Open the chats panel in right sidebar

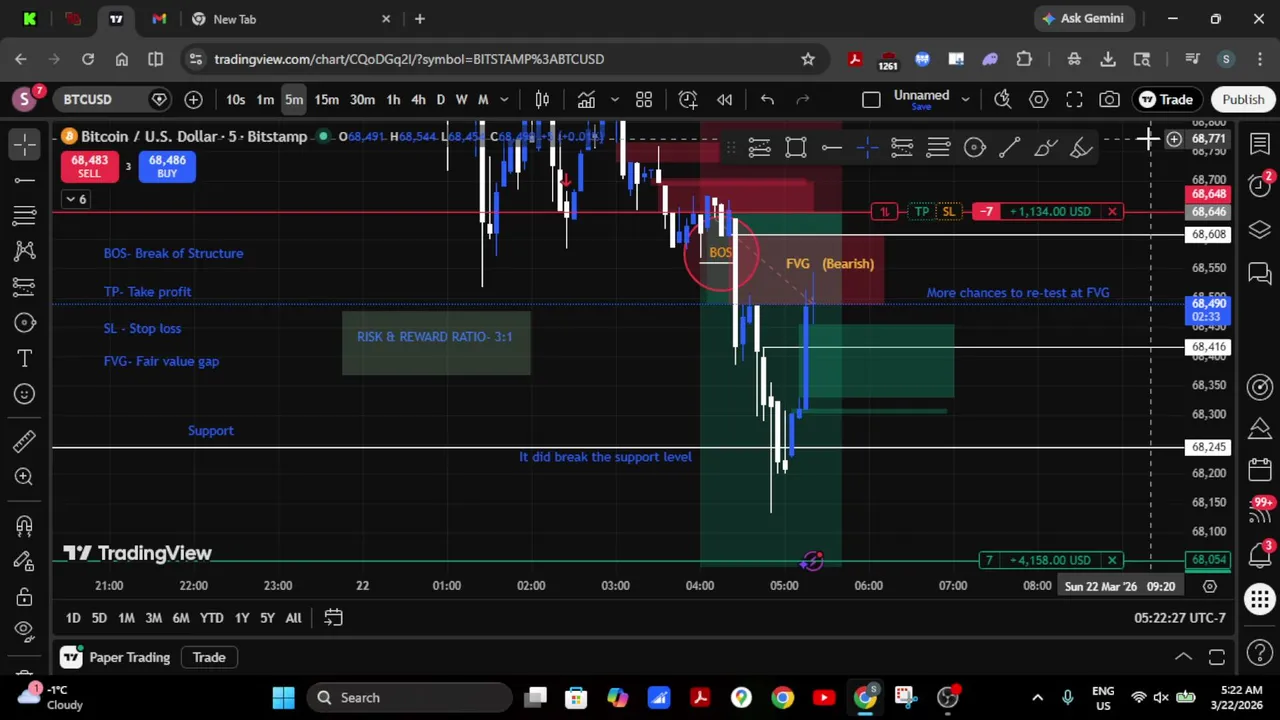(1260, 272)
